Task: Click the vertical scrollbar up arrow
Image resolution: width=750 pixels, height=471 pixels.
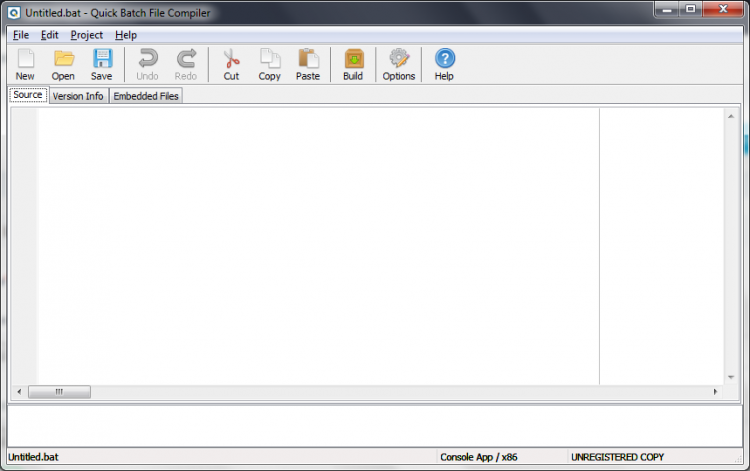Action: [x=731, y=116]
